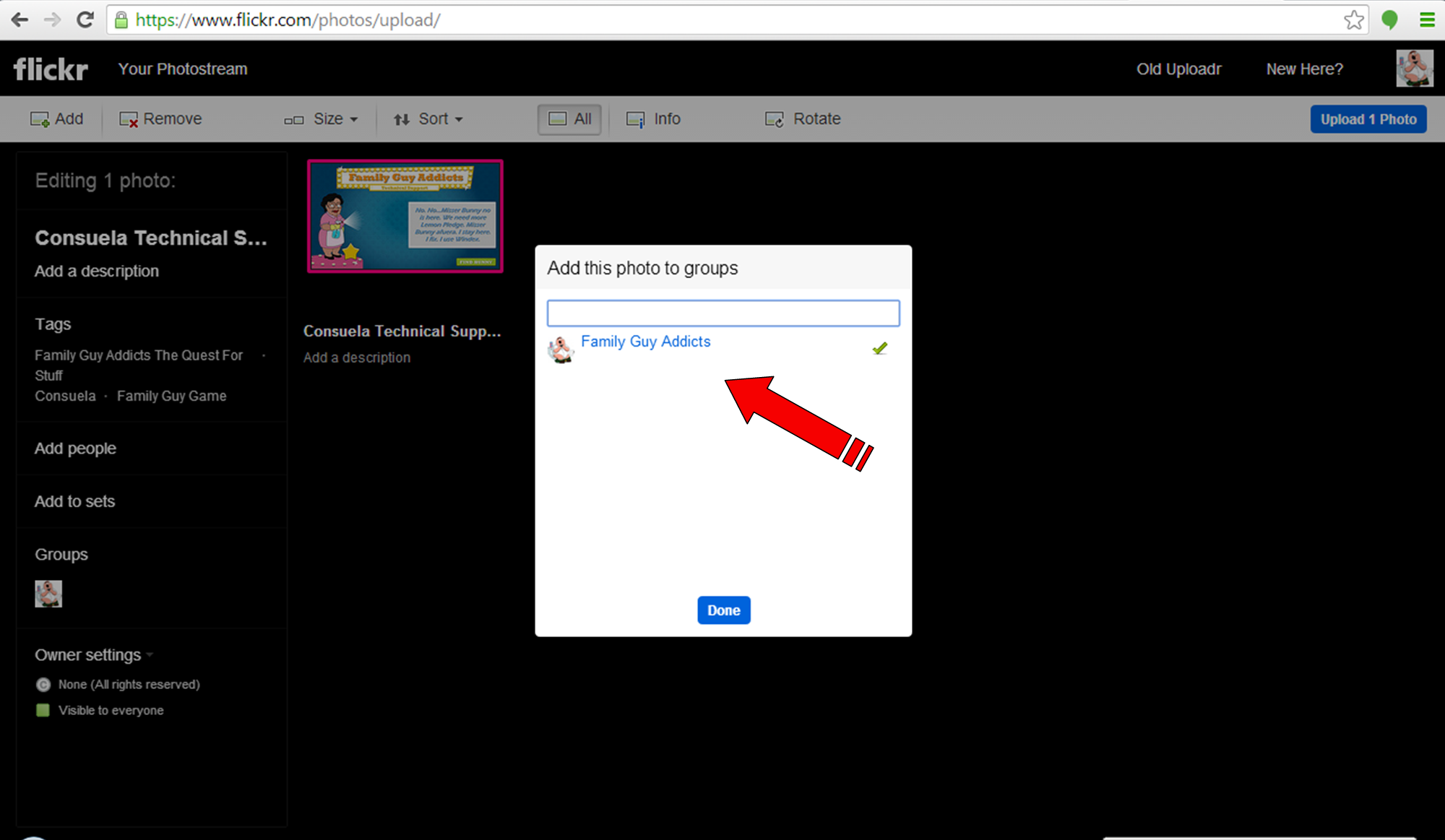Open Your Photostream menu item
The width and height of the screenshot is (1445, 840).
pyautogui.click(x=183, y=69)
